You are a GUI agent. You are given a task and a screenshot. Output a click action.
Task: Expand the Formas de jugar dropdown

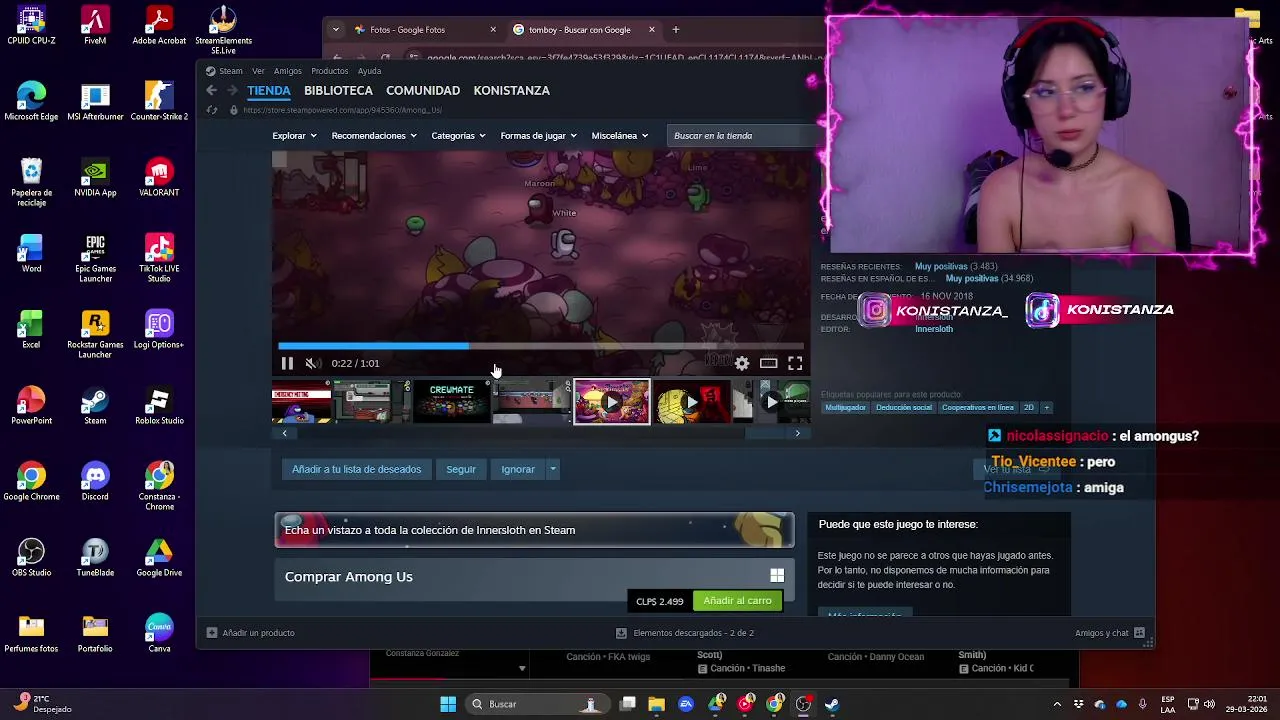(538, 136)
